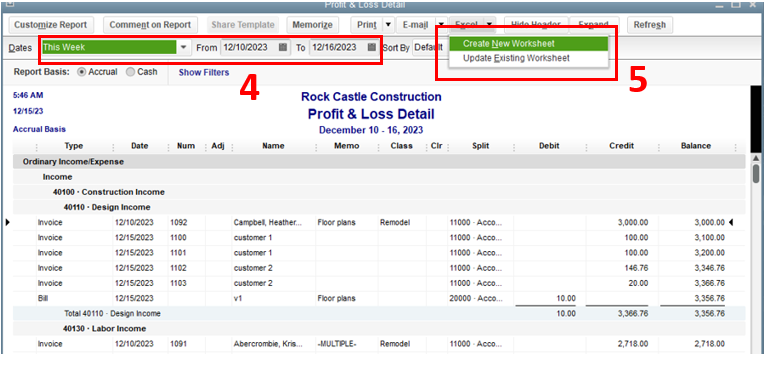Click invoice number 1102 row
Screen dimensions: 771x365
(379, 268)
